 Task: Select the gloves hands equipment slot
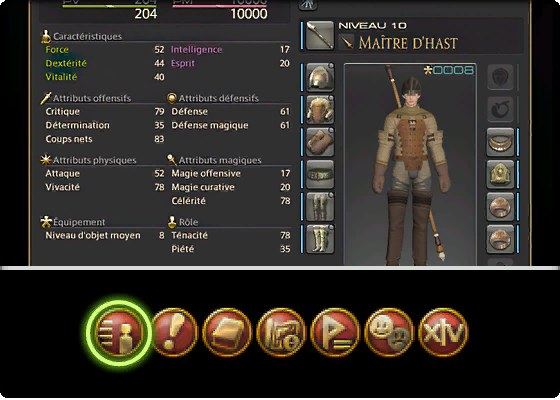click(320, 142)
